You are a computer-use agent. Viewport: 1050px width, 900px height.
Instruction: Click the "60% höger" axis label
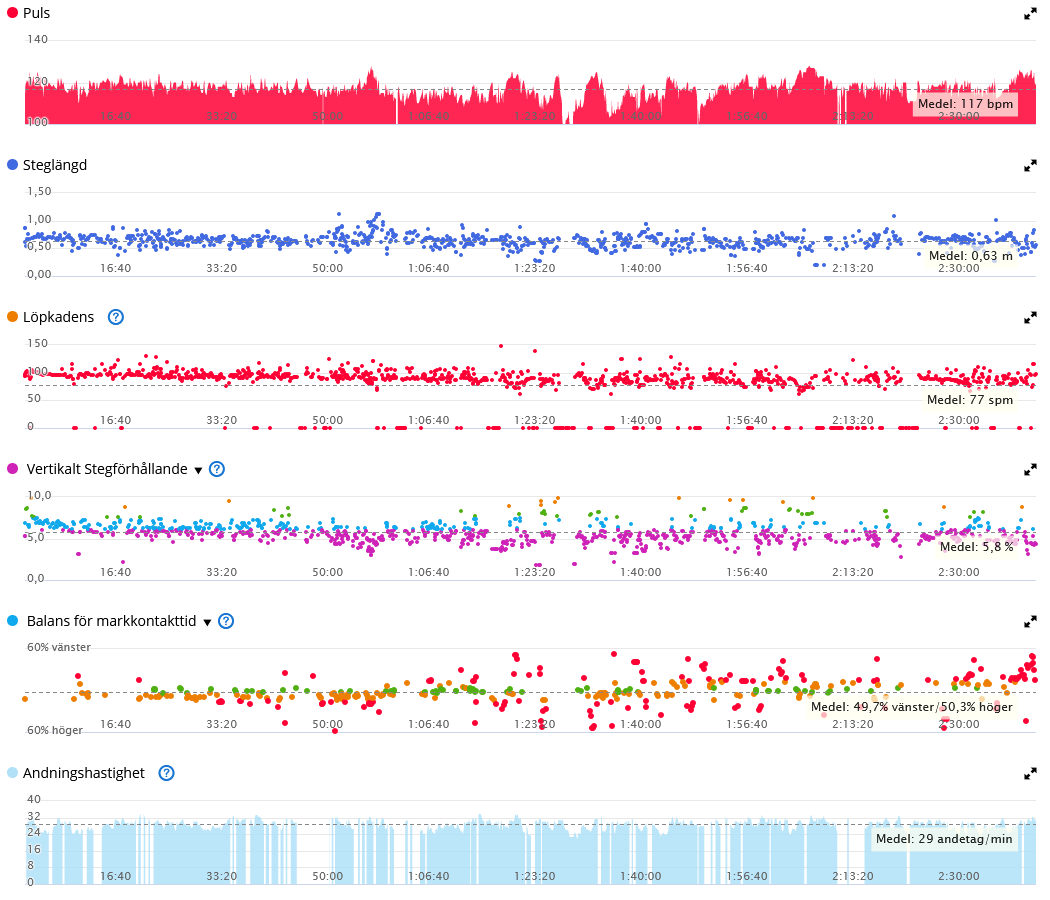55,730
